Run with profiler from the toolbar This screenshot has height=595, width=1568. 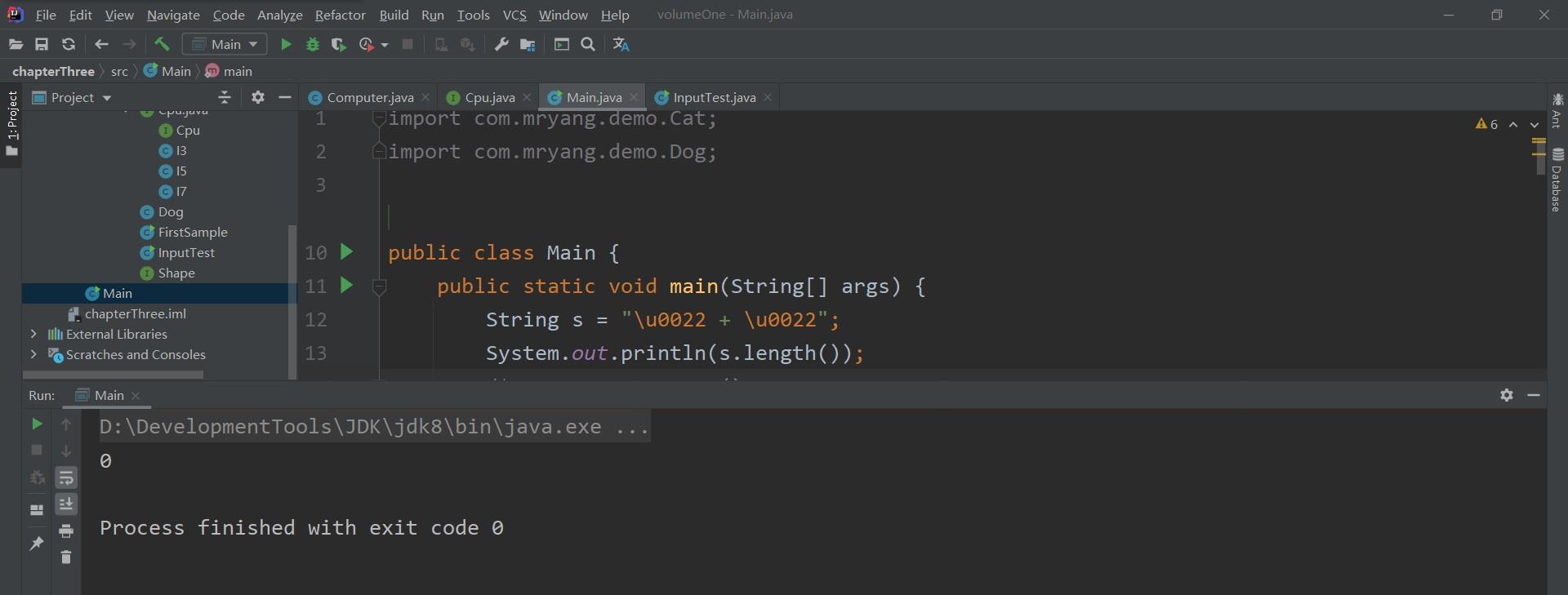pos(367,44)
